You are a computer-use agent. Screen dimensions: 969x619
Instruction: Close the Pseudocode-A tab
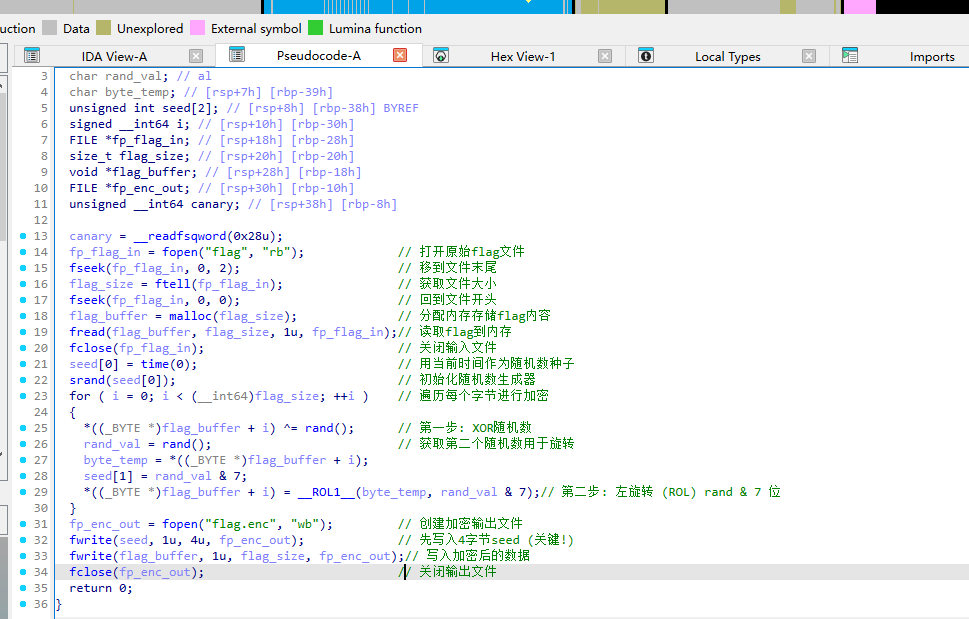point(400,56)
